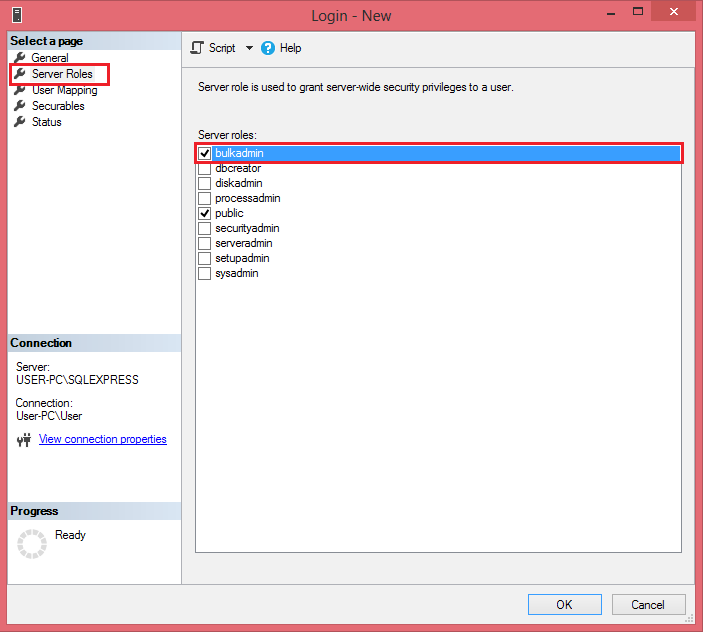
Task: Uncheck the bulkadmin server role checkbox
Action: 205,153
